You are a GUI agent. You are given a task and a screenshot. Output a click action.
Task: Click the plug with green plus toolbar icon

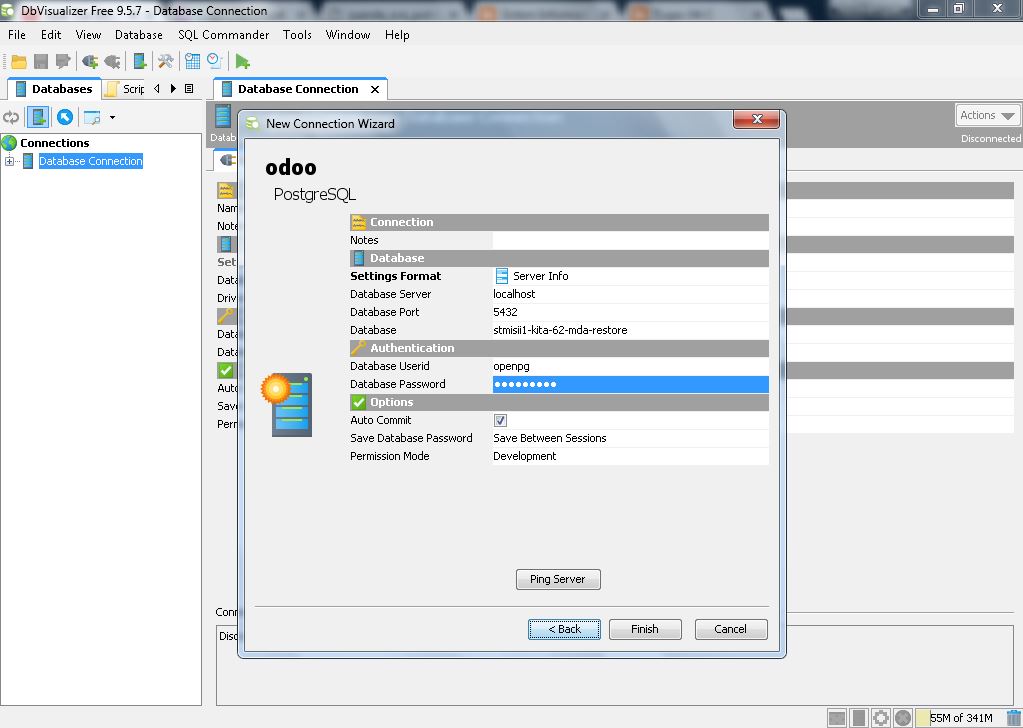(90, 62)
